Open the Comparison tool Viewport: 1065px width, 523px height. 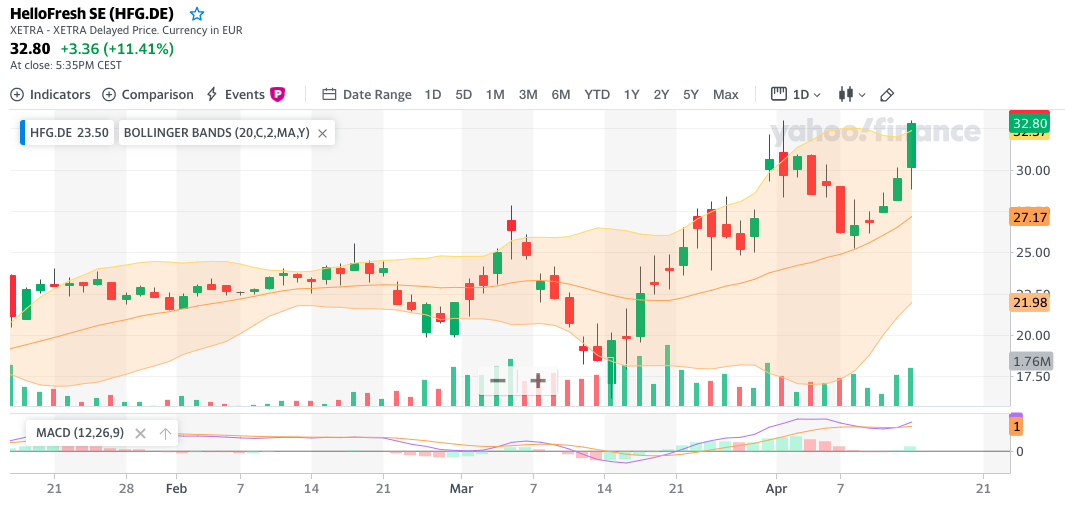147,94
